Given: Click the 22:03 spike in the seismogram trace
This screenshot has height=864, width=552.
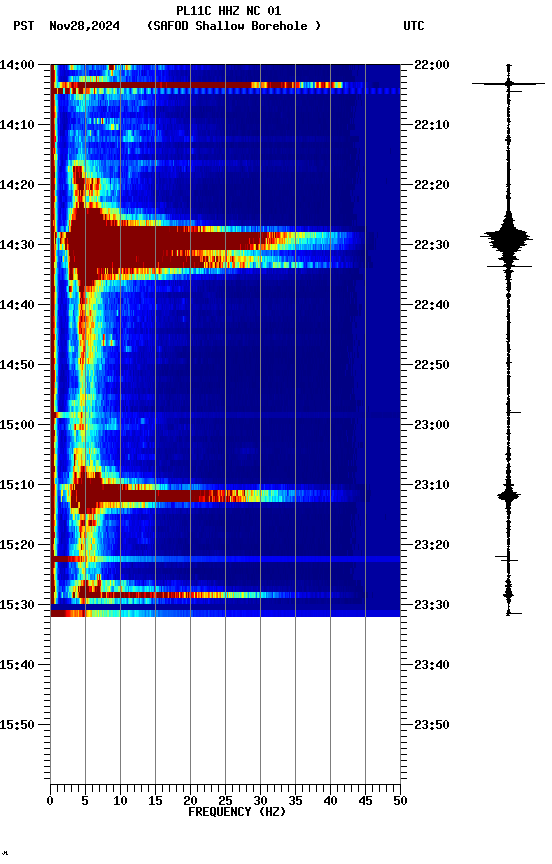Looking at the screenshot, I should 508,83.
